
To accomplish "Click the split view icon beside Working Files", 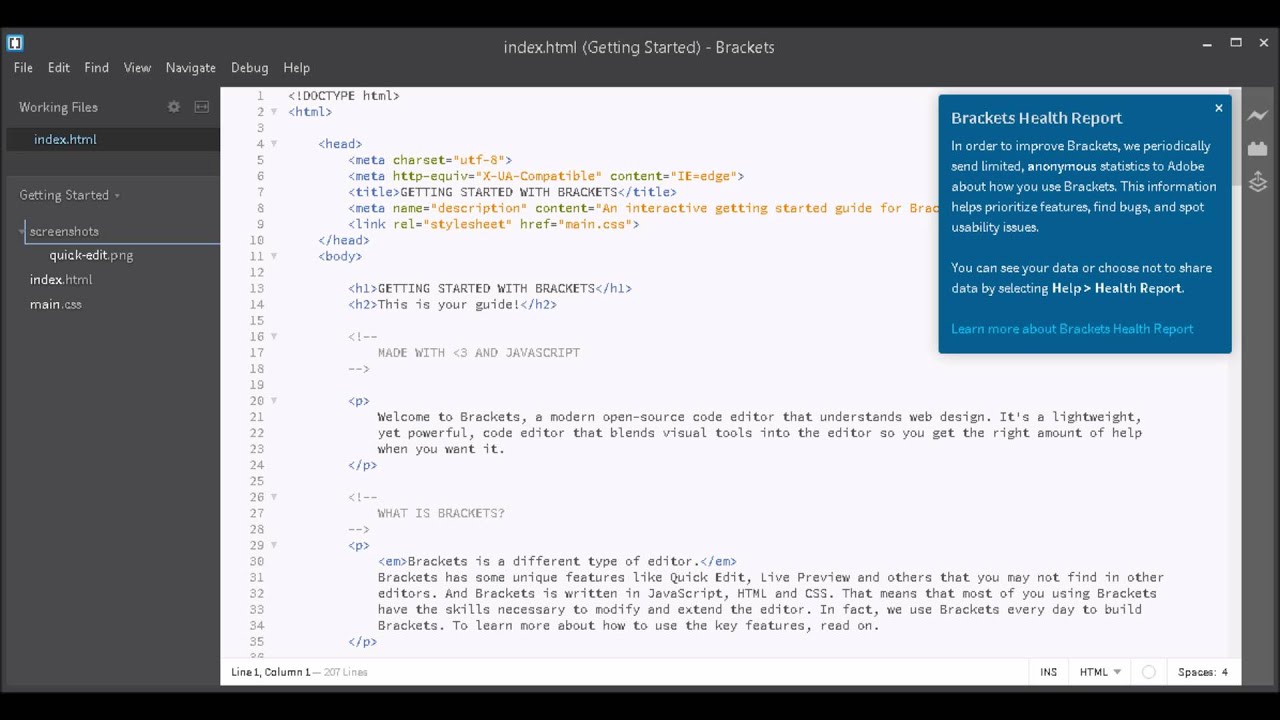I will [201, 107].
